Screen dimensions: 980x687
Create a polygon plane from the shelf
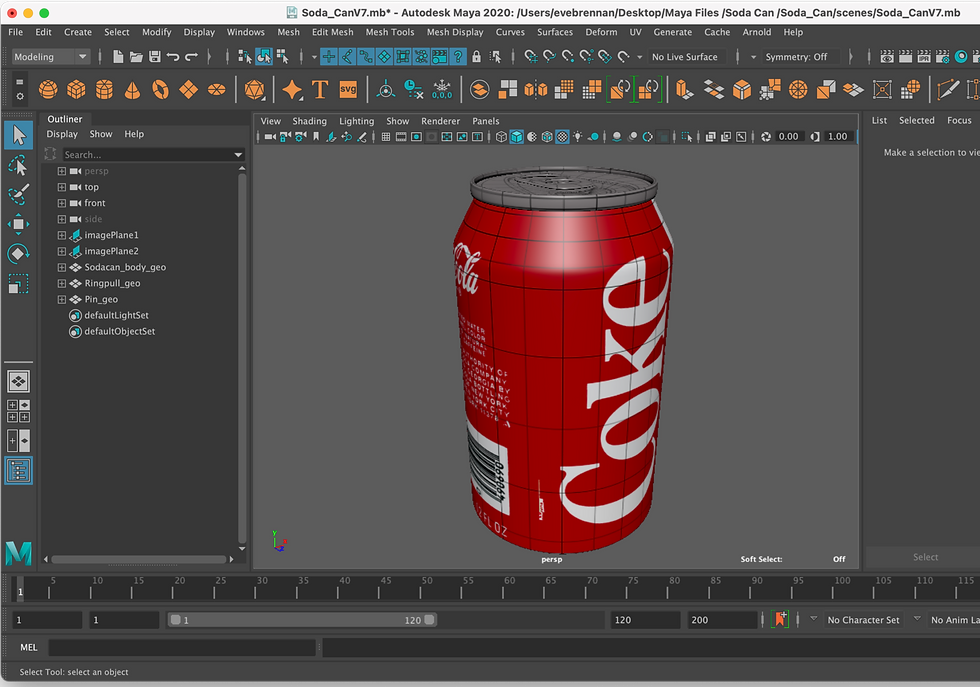(x=189, y=89)
